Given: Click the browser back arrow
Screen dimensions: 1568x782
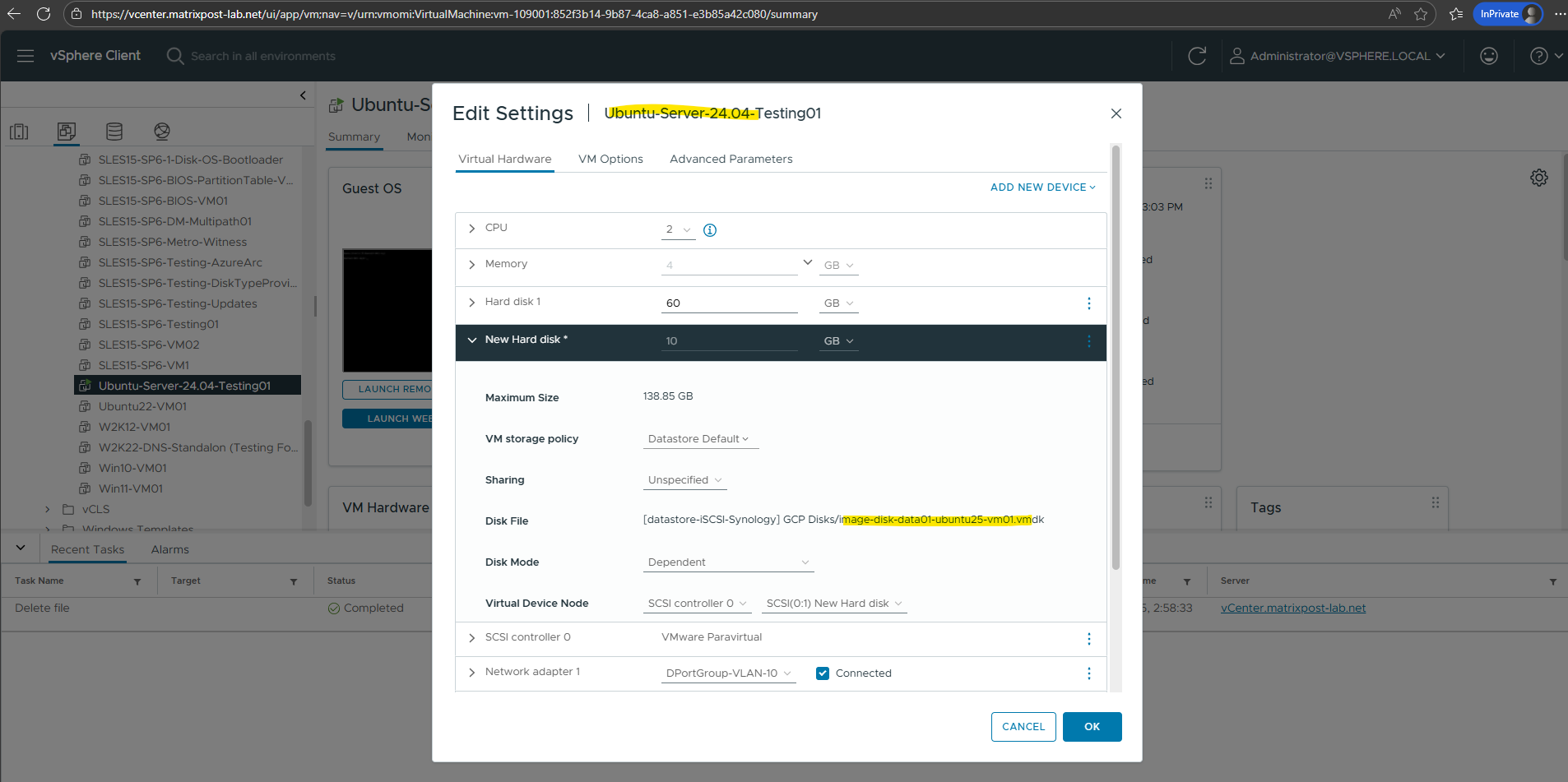Looking at the screenshot, I should point(14,14).
